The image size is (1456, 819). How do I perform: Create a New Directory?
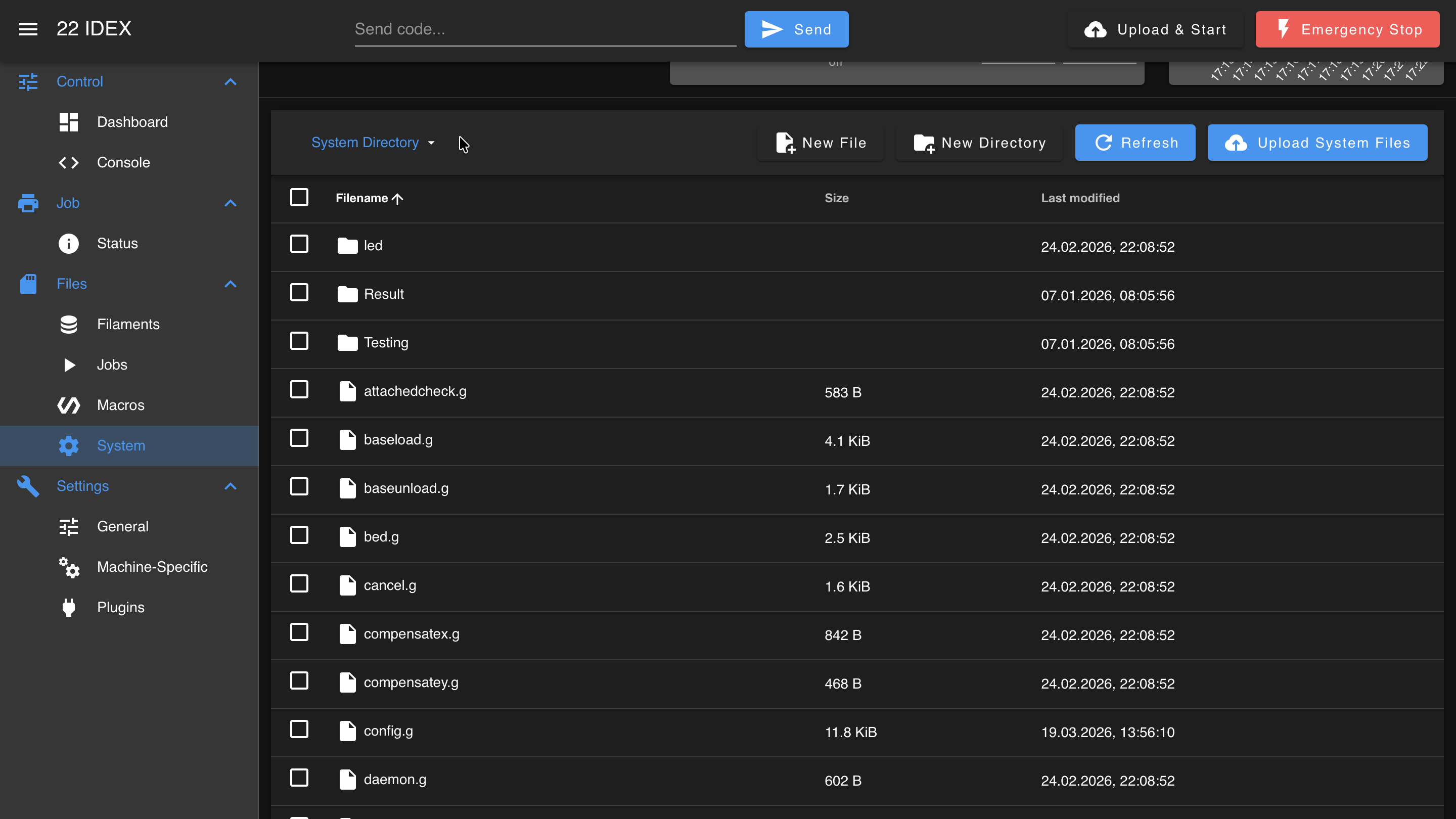point(980,143)
